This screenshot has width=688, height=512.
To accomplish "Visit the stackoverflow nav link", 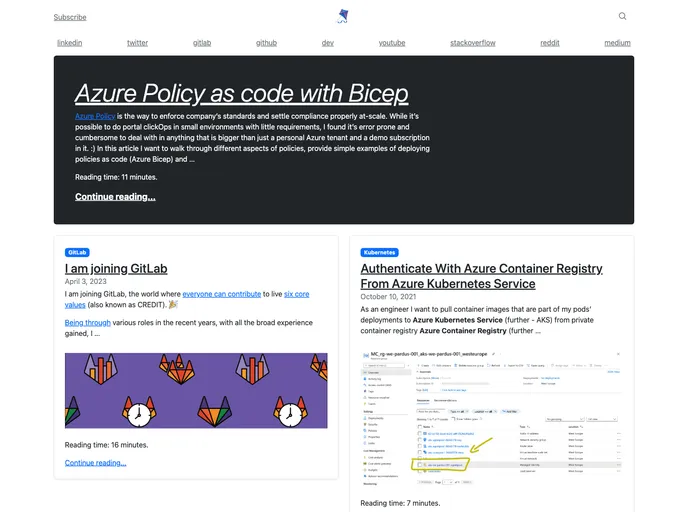I will coord(473,43).
